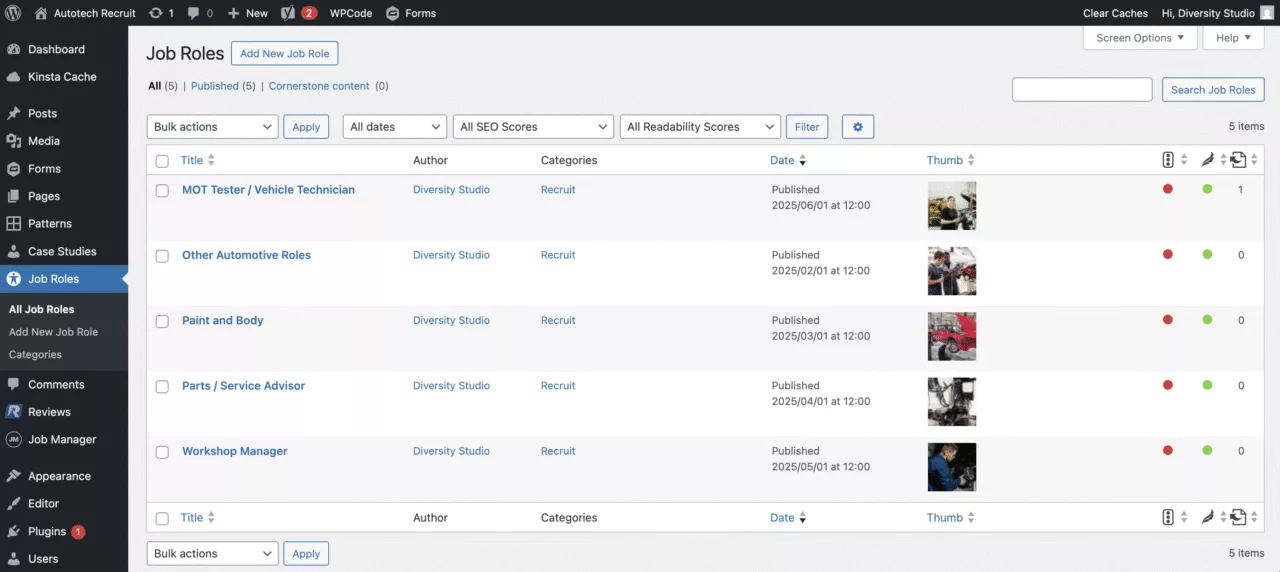1280x572 pixels.
Task: Click the gear settings button beside Filter
Action: 858,127
